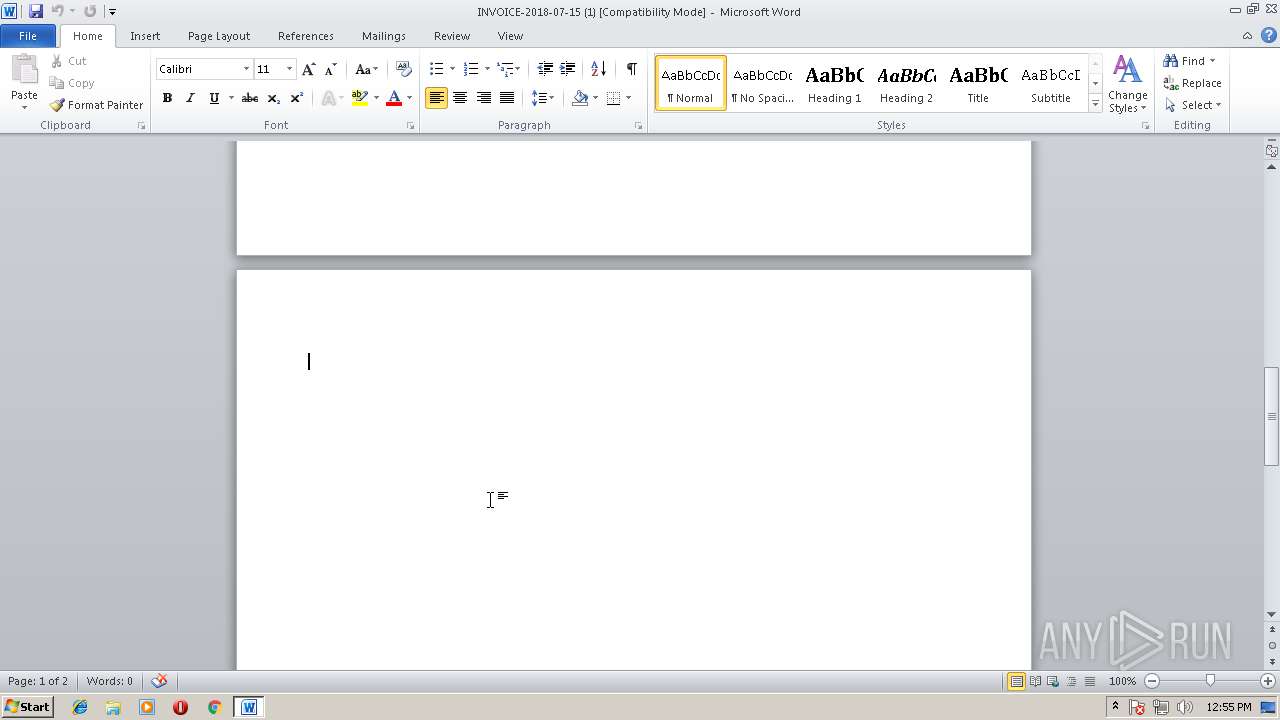This screenshot has width=1280, height=720.
Task: Open the font size dropdown
Action: click(289, 69)
